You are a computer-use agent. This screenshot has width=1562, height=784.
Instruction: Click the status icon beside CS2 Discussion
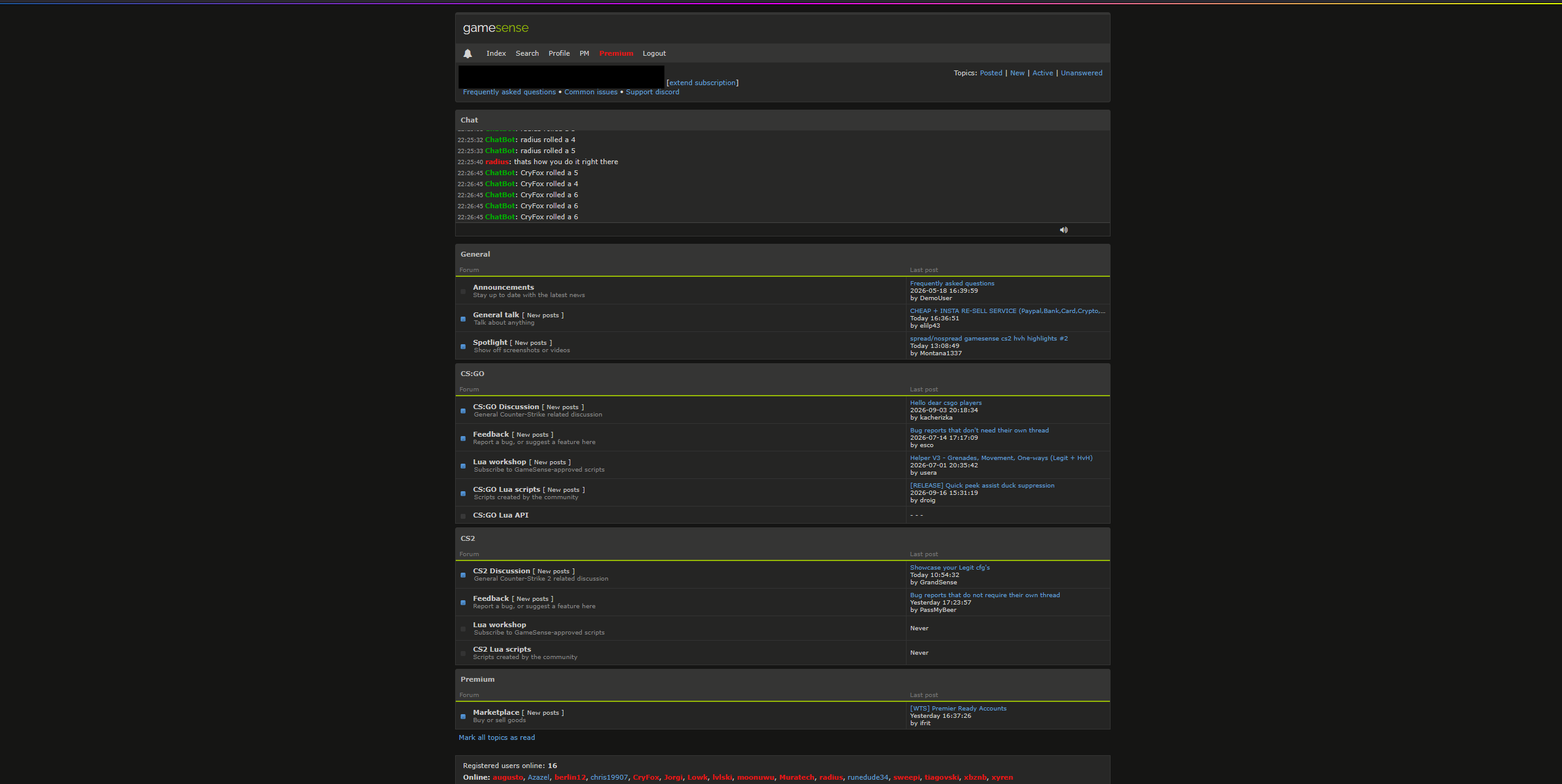[463, 575]
